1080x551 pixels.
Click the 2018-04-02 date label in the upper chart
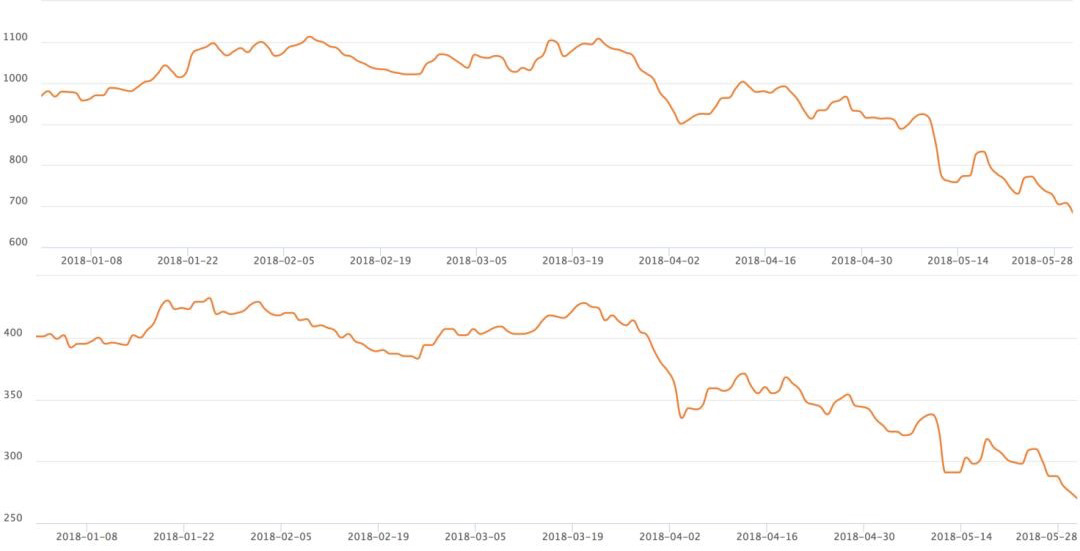669,260
